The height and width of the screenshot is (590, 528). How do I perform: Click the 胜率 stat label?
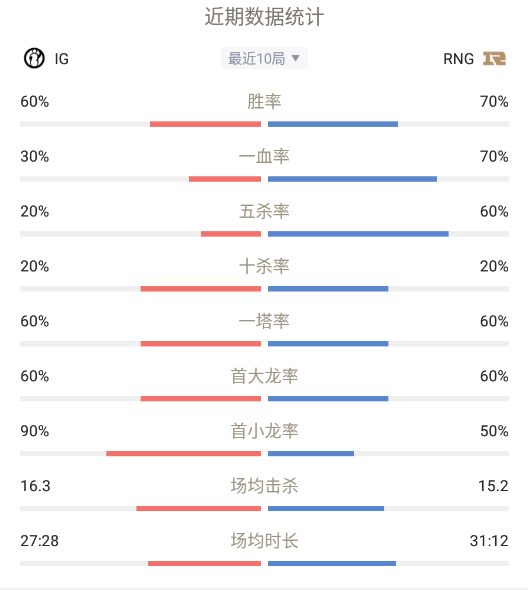[264, 102]
